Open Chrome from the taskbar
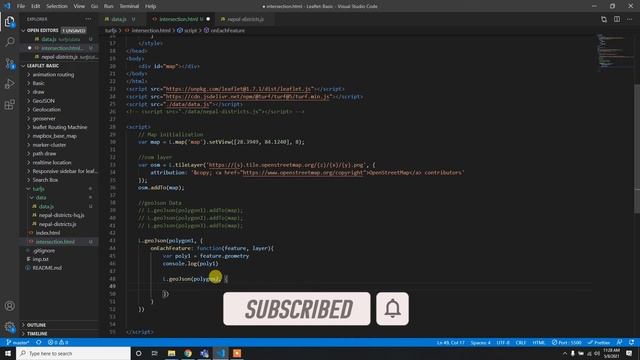Viewport: 640px width, 360px height. coord(188,353)
